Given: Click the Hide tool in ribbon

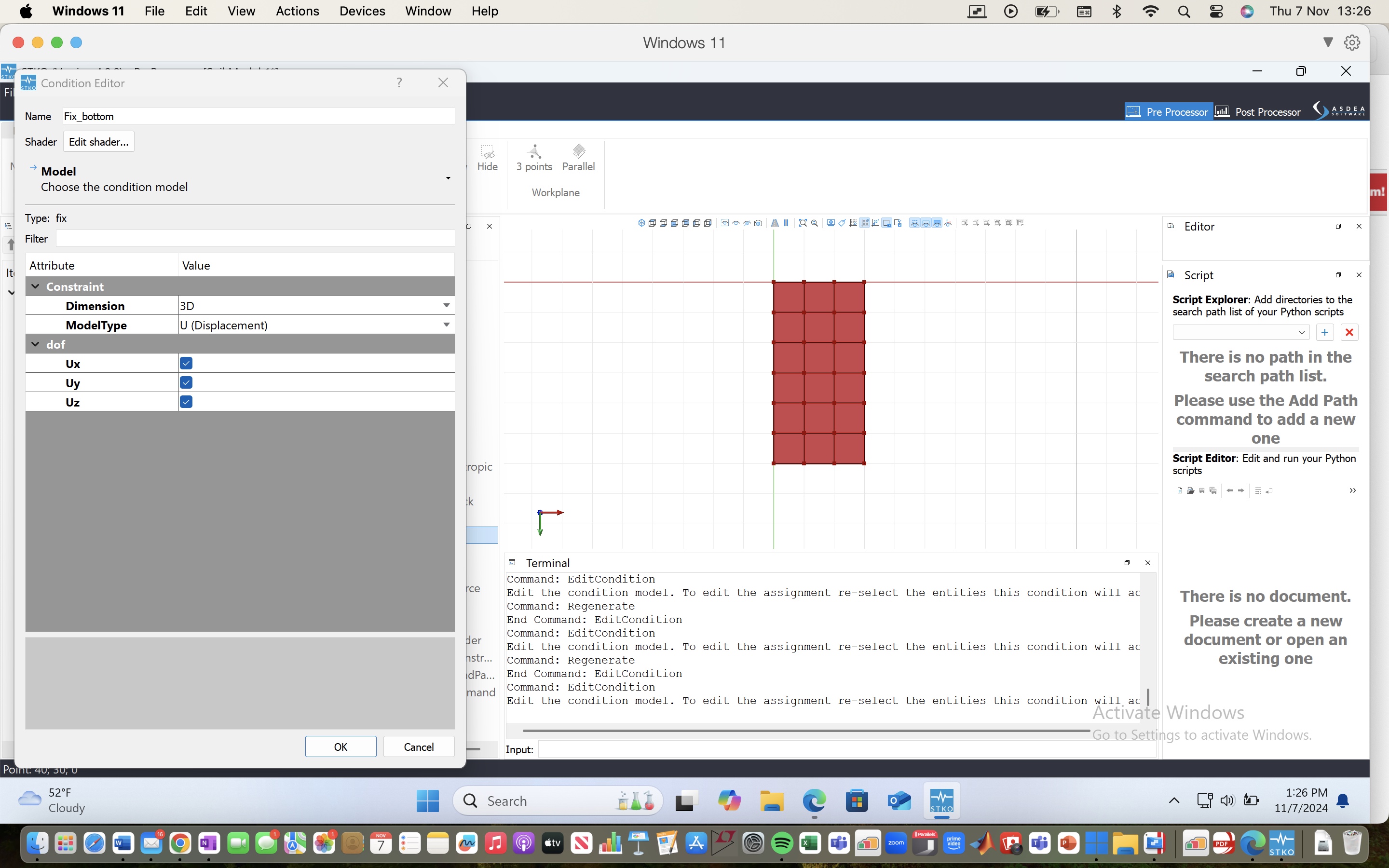Looking at the screenshot, I should 487,158.
